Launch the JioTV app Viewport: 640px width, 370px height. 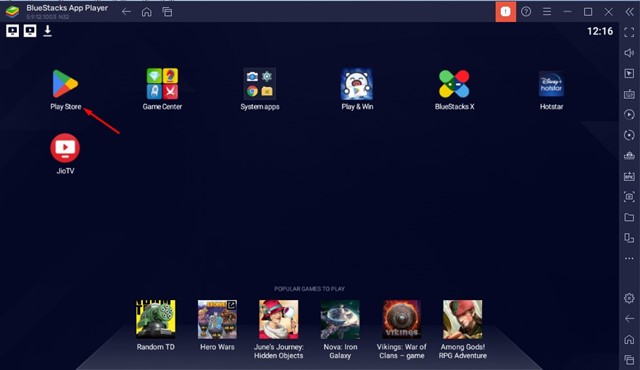[65, 148]
